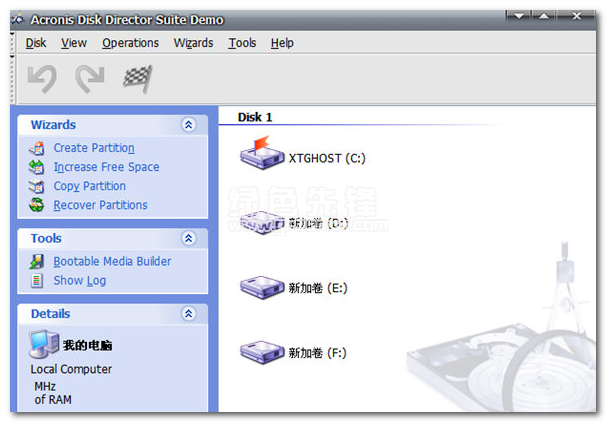Click the Undo arrow toolbar icon
Image resolution: width=607 pixels, height=423 pixels.
tap(43, 79)
